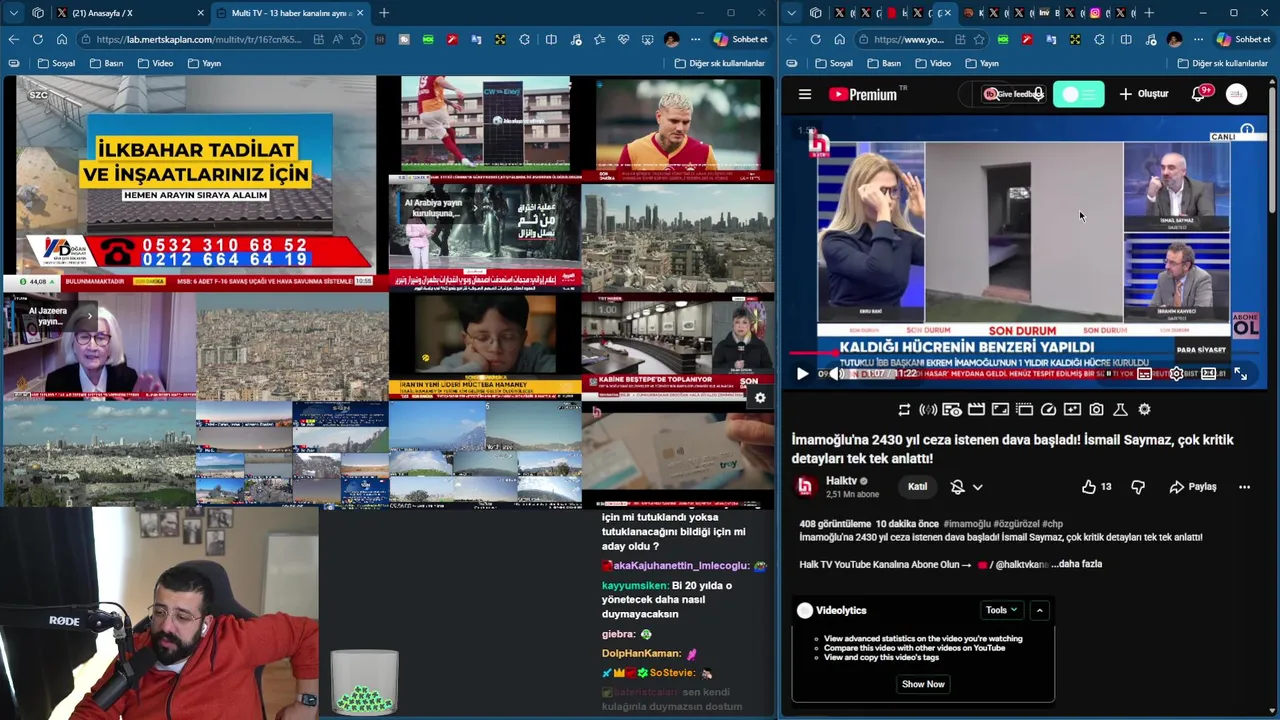The image size is (1280, 720).
Task: Click the YouTube page scrollbar in the right window
Action: 1274,150
